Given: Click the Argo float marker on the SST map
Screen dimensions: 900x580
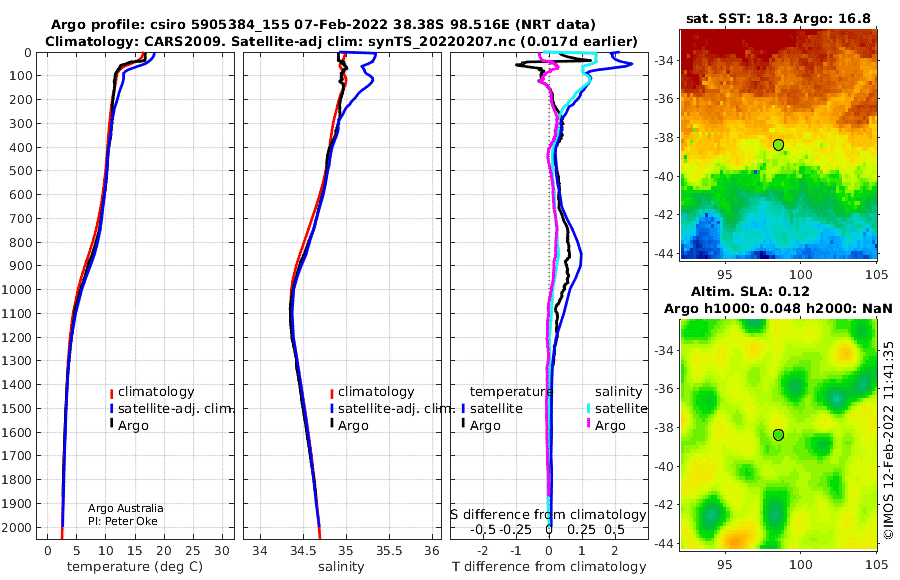Looking at the screenshot, I should tap(778, 145).
